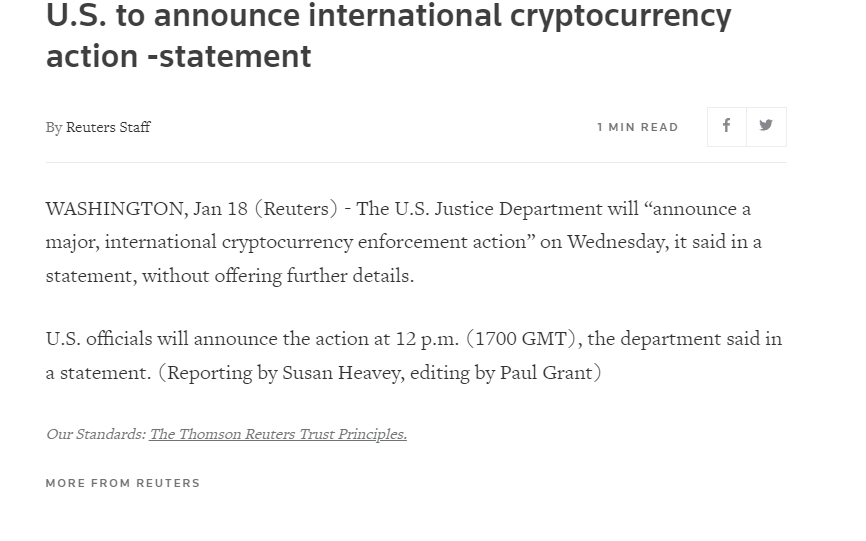Image resolution: width=866 pixels, height=541 pixels.
Task: Click the Reuters Staff byline
Action: [108, 127]
